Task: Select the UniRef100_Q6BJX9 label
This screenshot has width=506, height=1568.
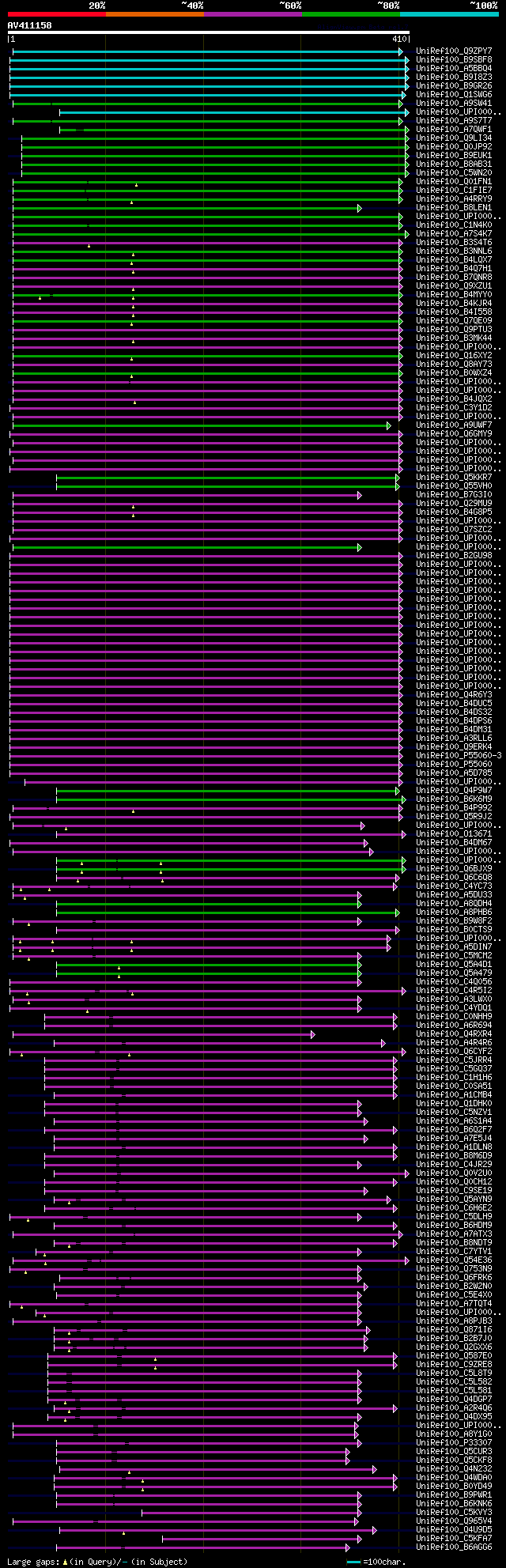Action: point(454,869)
